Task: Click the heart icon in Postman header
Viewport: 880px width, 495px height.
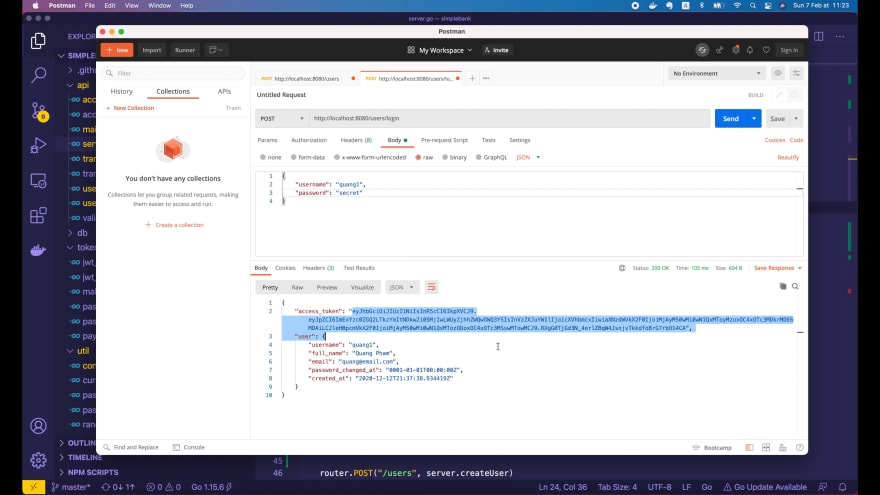Action: pyautogui.click(x=766, y=50)
